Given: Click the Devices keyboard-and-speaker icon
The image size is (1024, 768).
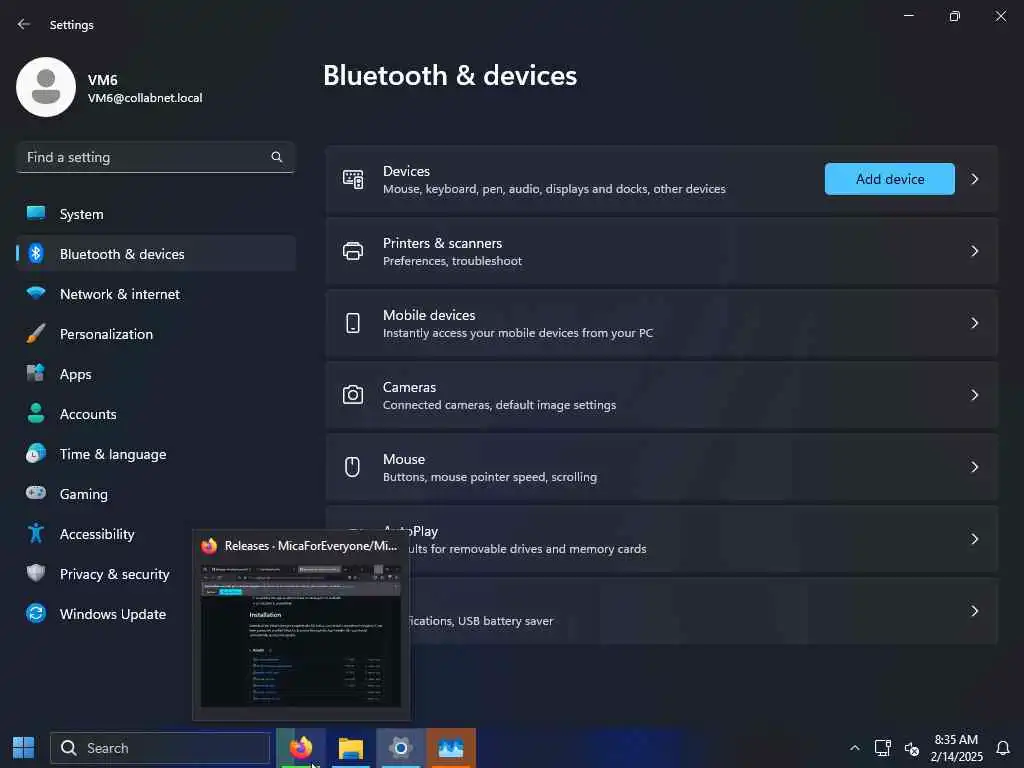Looking at the screenshot, I should click(x=353, y=179).
